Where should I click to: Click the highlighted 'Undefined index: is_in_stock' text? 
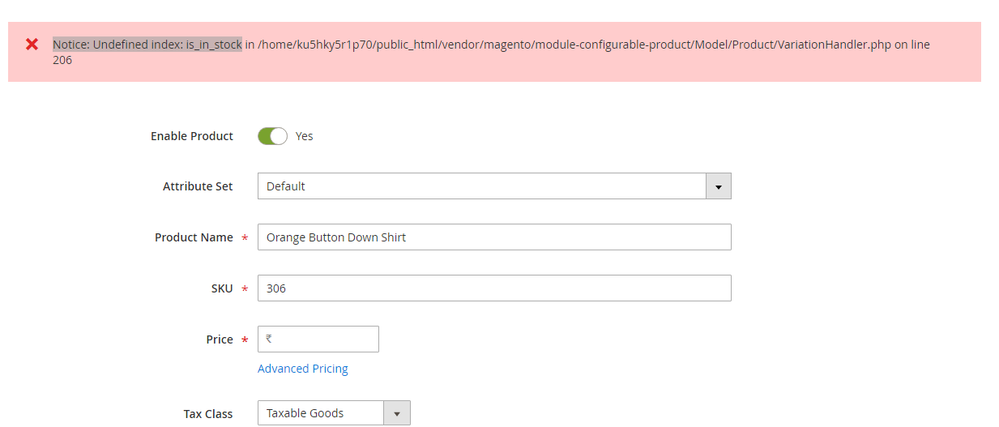point(168,45)
